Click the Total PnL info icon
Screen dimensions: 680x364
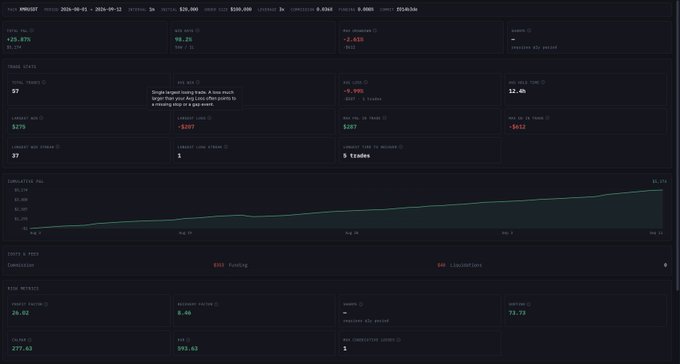32,31
